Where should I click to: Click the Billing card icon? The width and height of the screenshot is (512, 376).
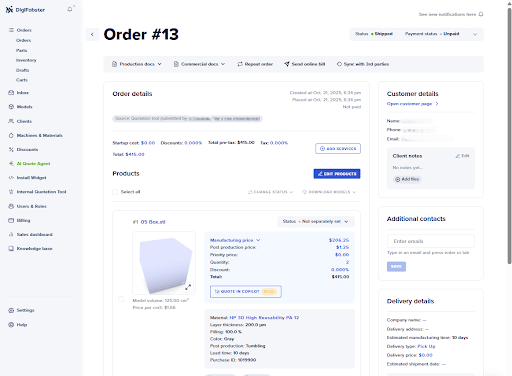click(11, 220)
